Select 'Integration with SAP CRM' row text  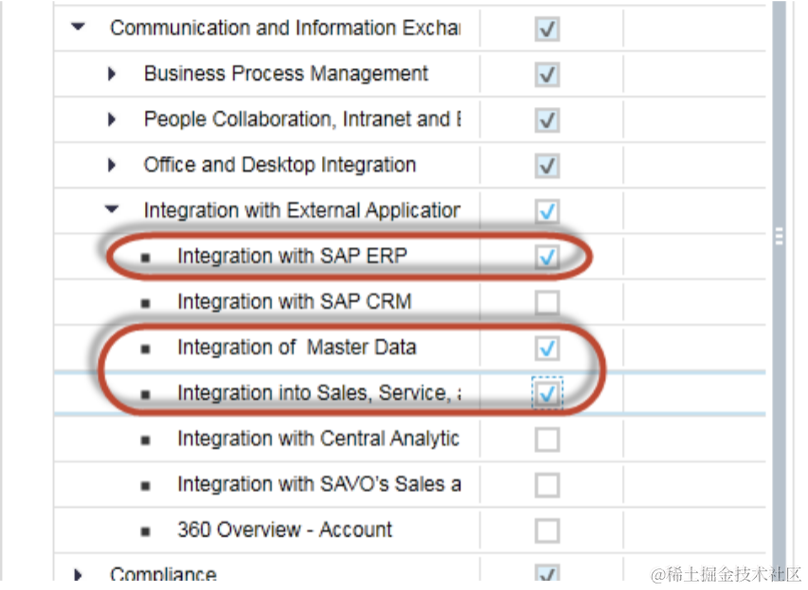tap(294, 301)
